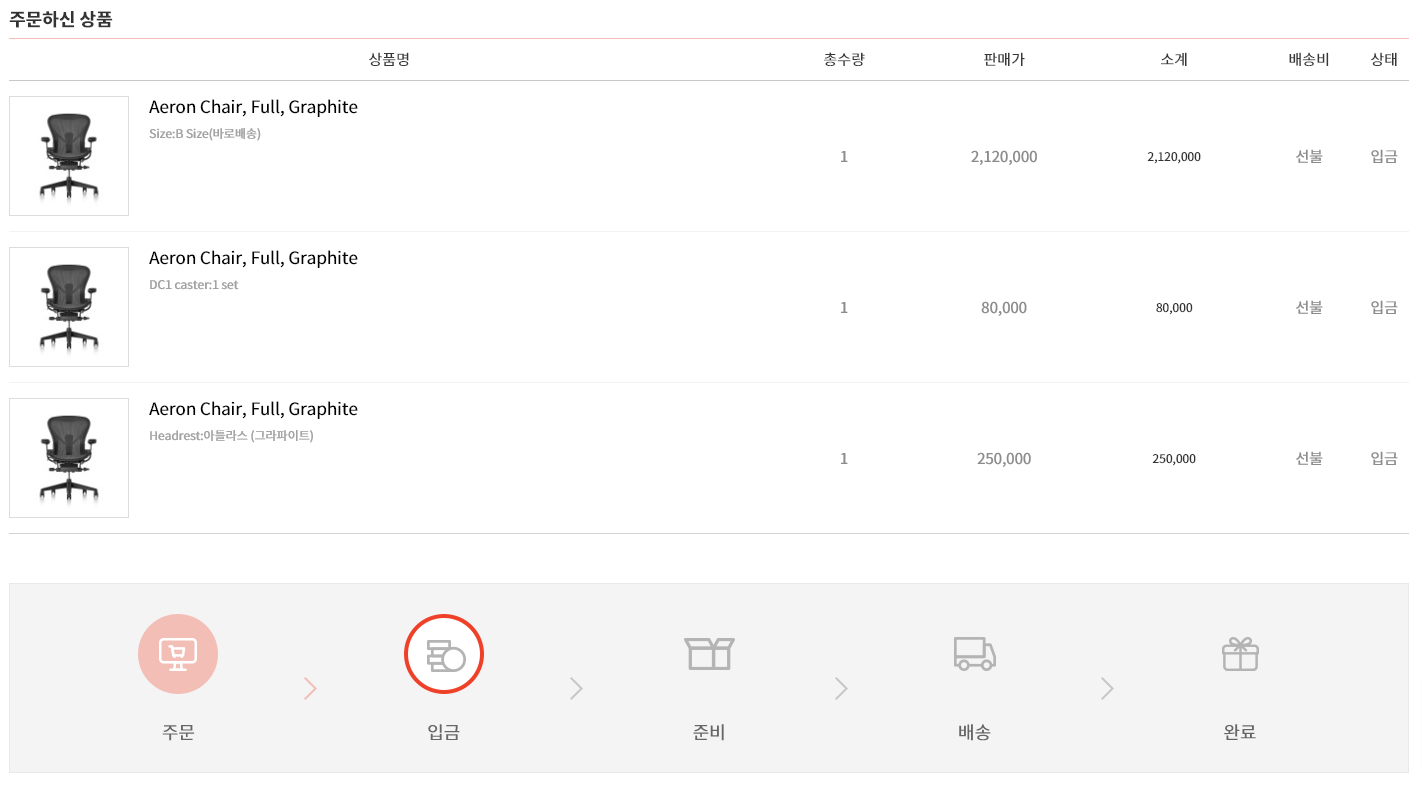Click the DC1 caster:1 set option text
This screenshot has width=1422, height=786.
(194, 285)
